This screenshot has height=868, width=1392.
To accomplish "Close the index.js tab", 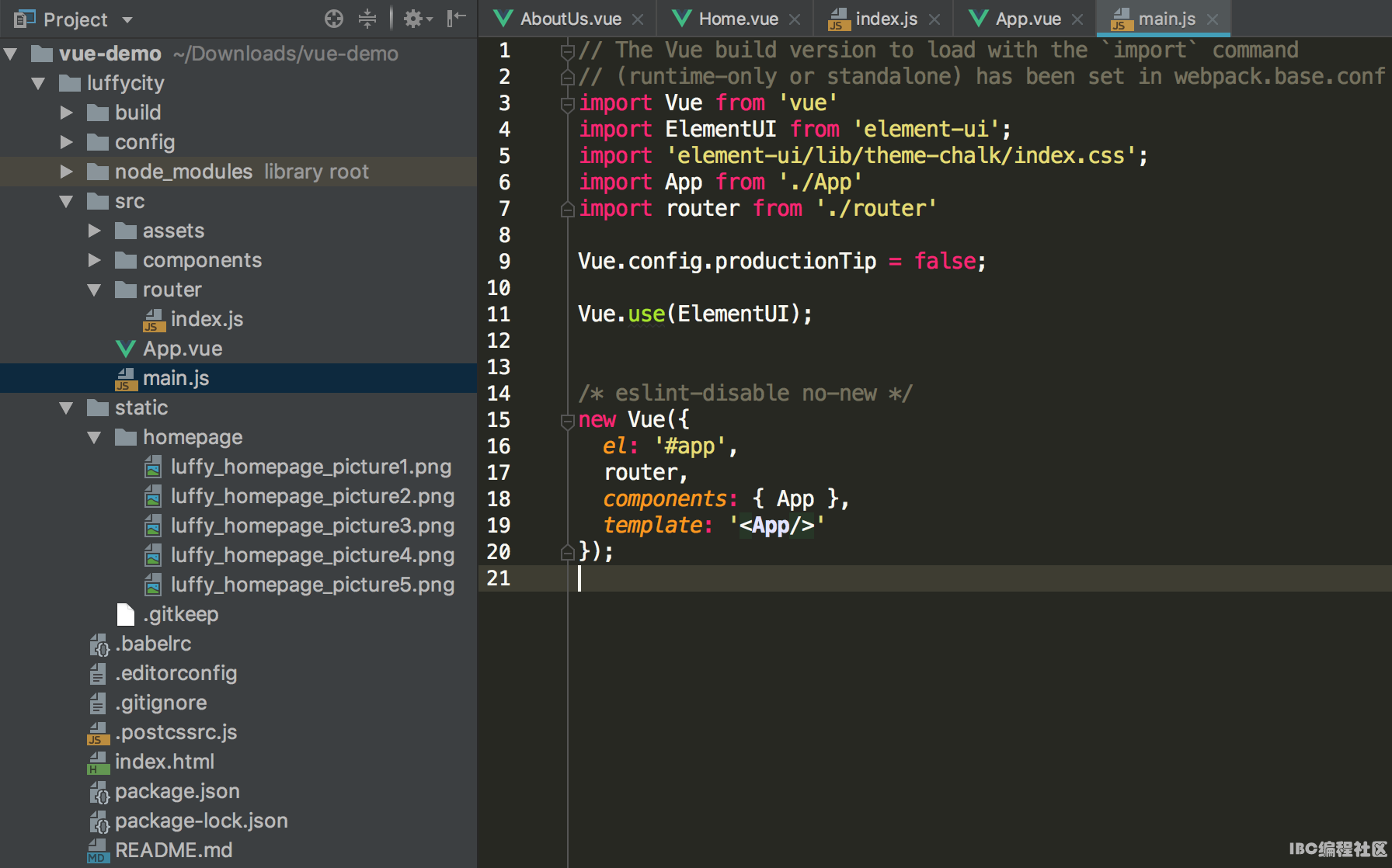I will tap(934, 19).
